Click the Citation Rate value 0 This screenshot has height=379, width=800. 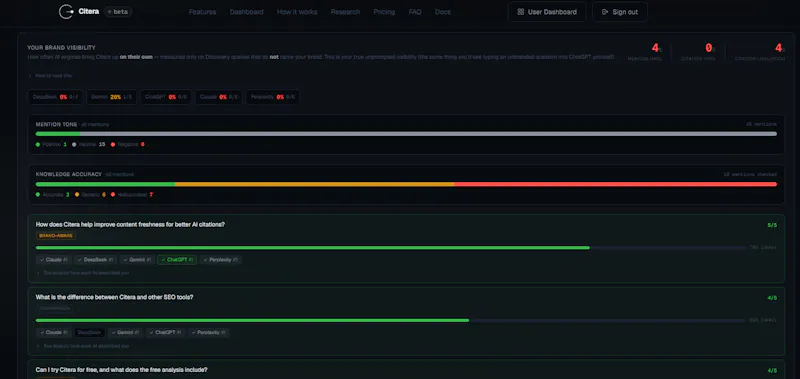[709, 48]
